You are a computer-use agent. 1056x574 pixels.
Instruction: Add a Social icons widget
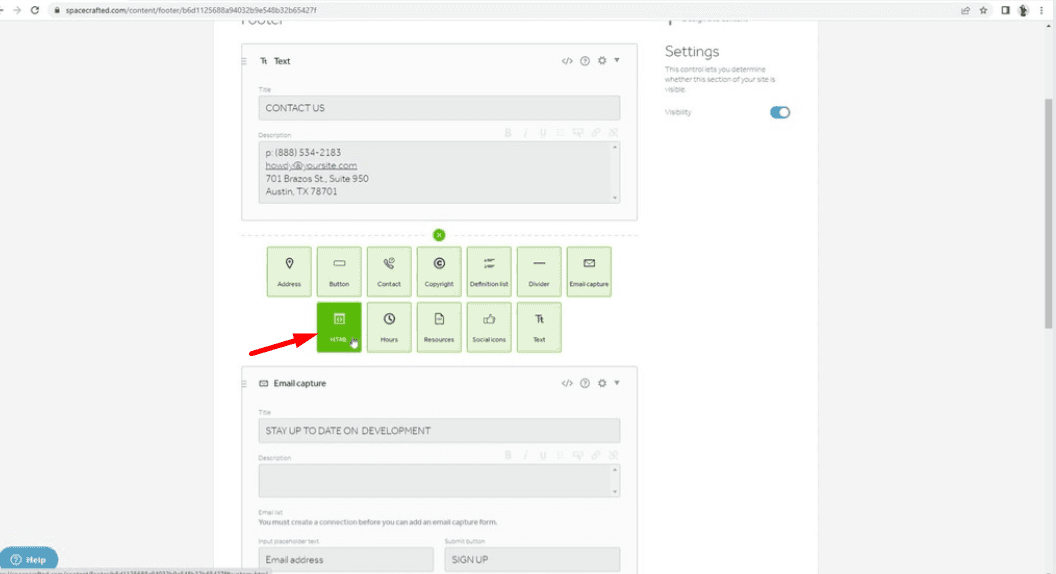pyautogui.click(x=489, y=327)
